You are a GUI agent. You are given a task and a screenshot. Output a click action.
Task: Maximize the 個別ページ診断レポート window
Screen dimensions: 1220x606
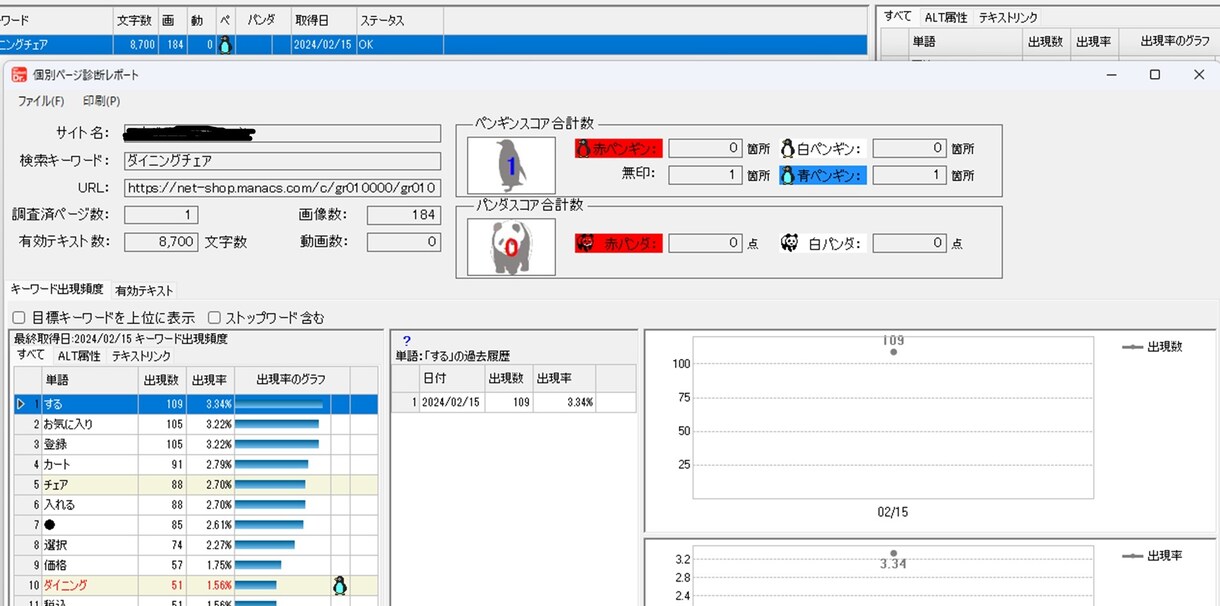click(x=1154, y=75)
